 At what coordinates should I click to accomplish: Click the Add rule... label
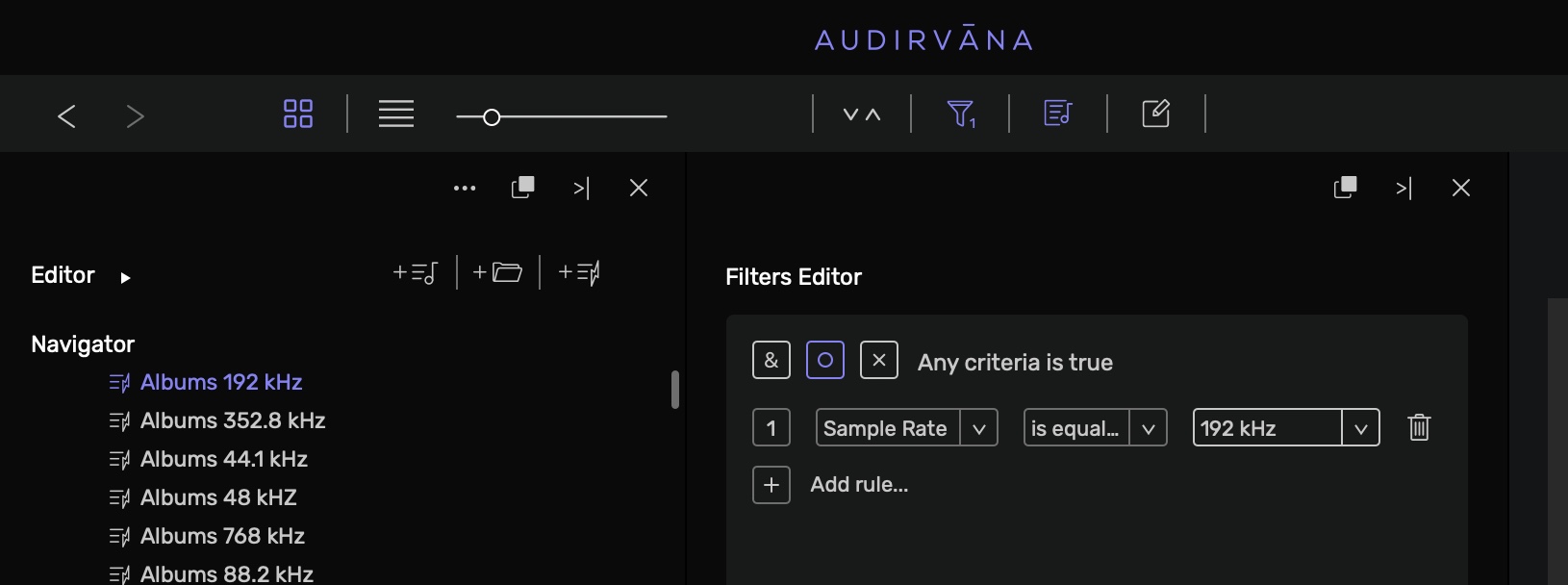pyautogui.click(x=859, y=485)
